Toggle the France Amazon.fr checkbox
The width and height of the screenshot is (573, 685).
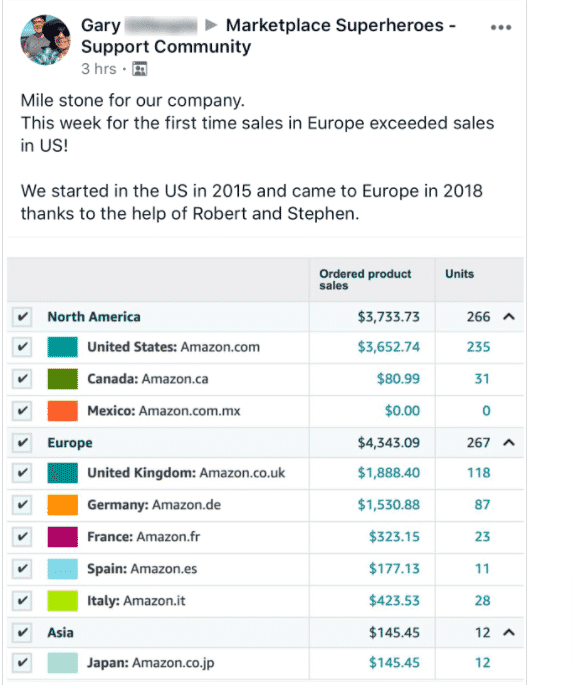(x=22, y=537)
